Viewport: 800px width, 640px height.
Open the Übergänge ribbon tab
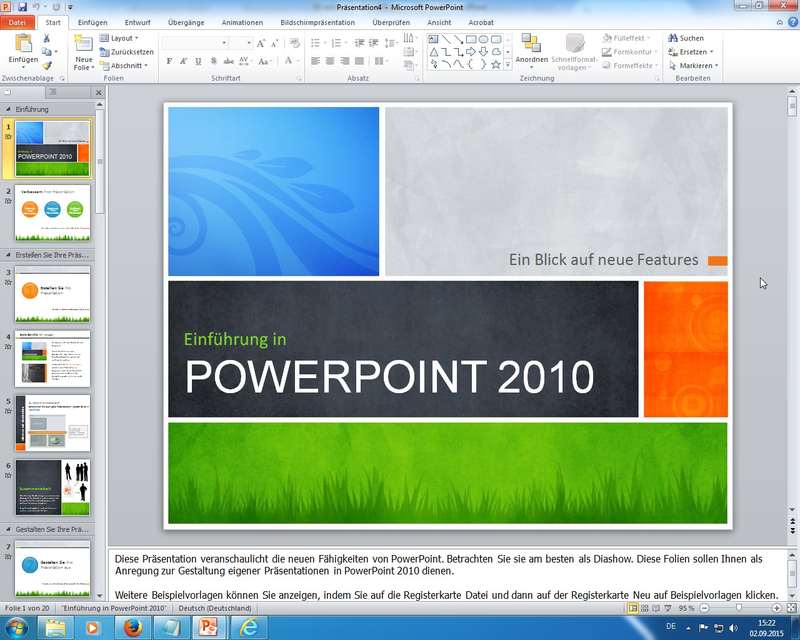pyautogui.click(x=188, y=21)
